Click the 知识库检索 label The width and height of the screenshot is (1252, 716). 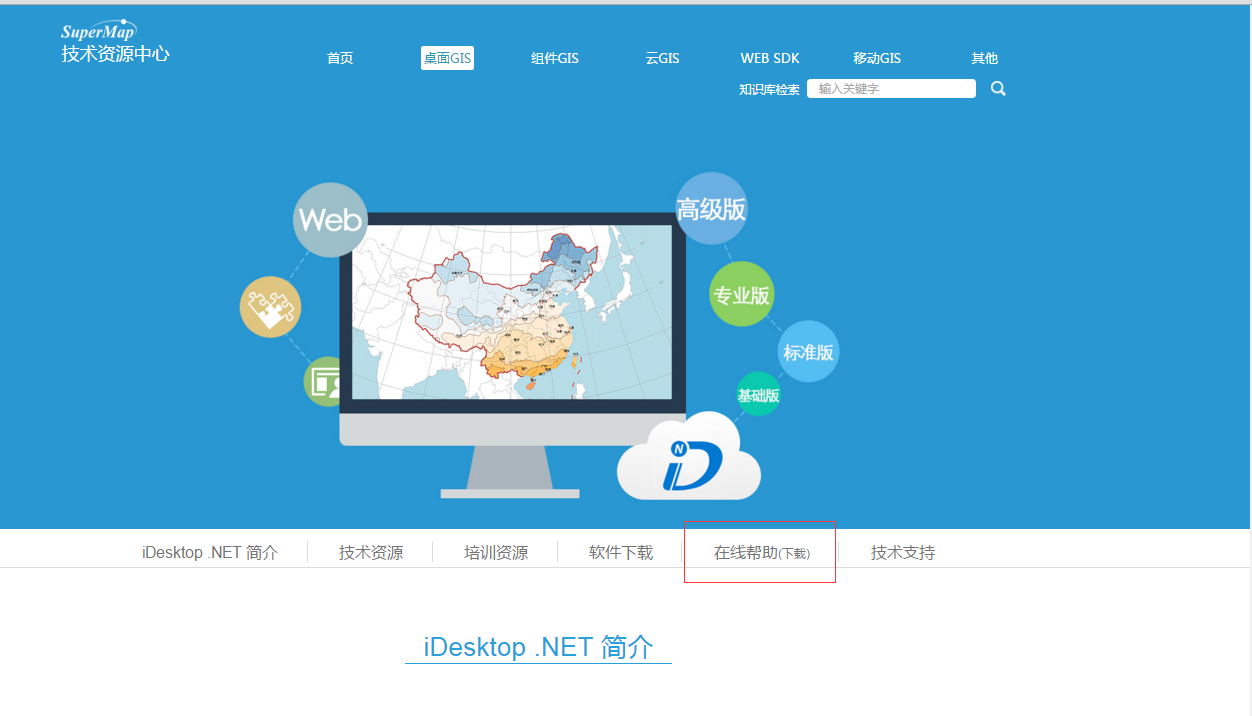(x=769, y=89)
